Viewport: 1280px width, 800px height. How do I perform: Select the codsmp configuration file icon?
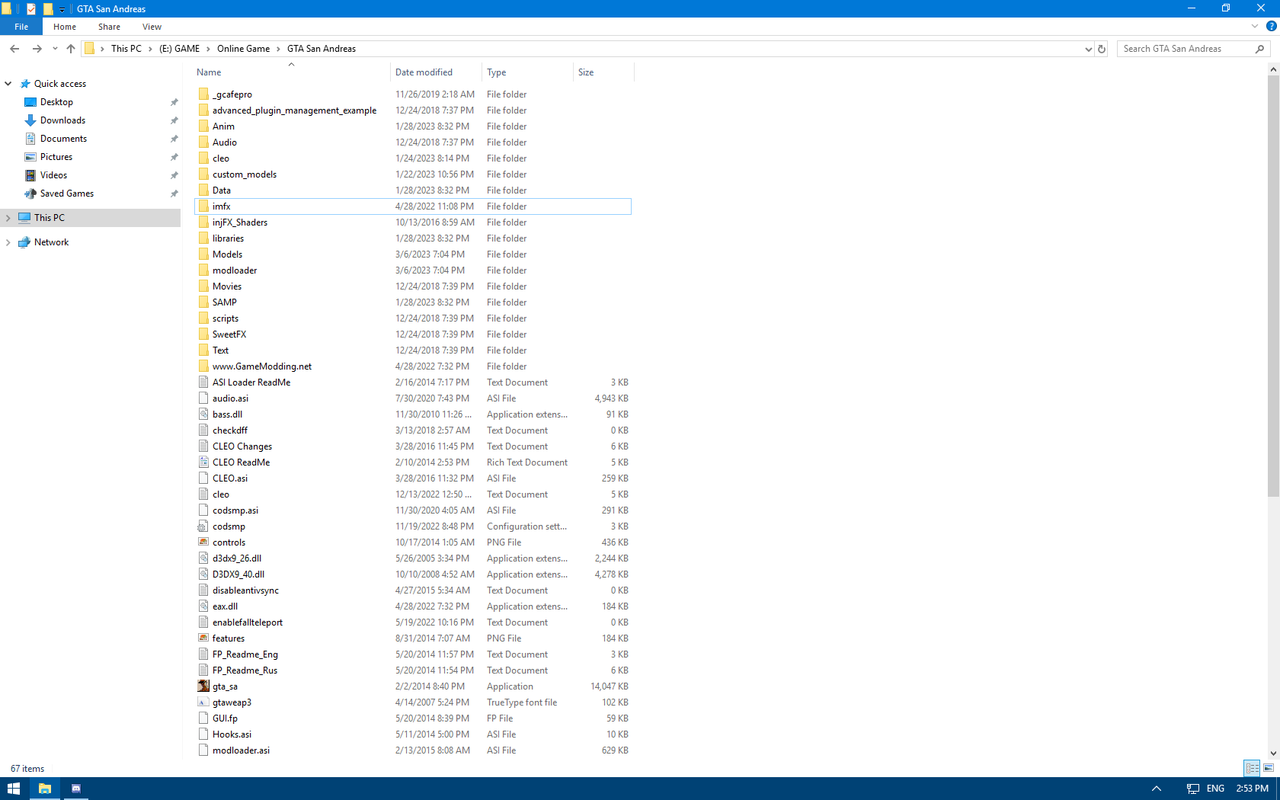[x=204, y=526]
